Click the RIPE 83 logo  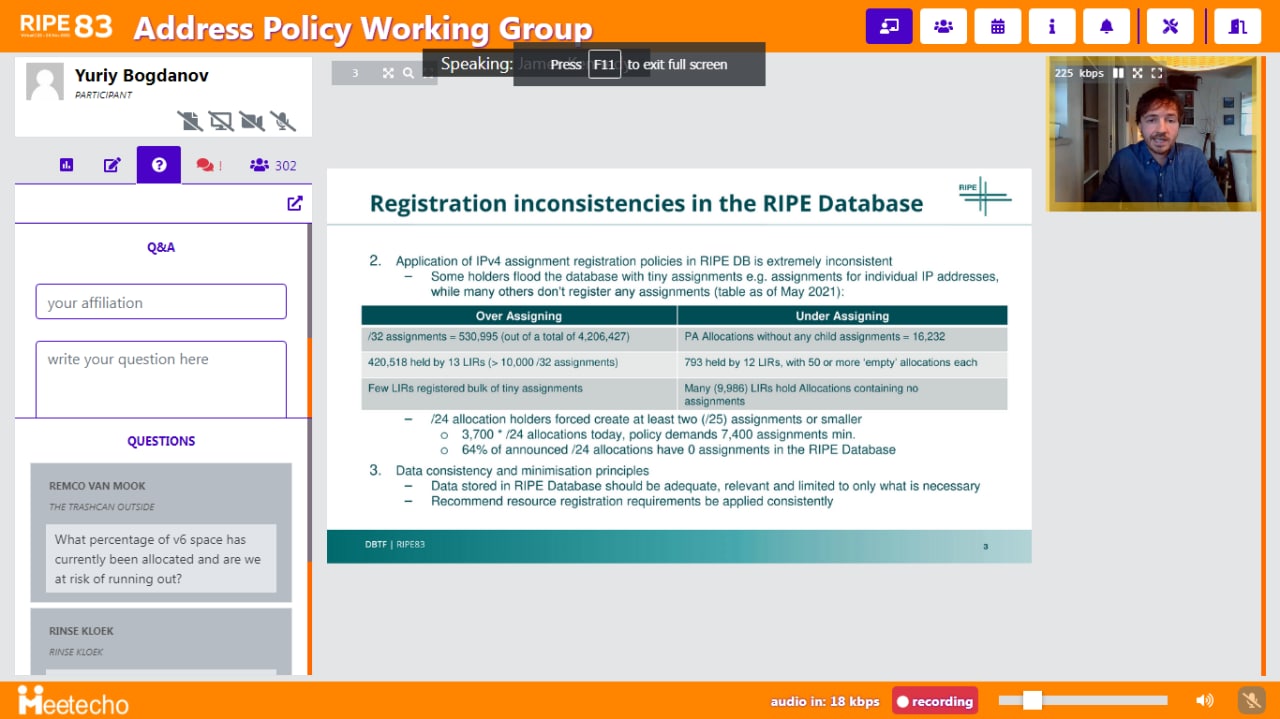[x=66, y=26]
